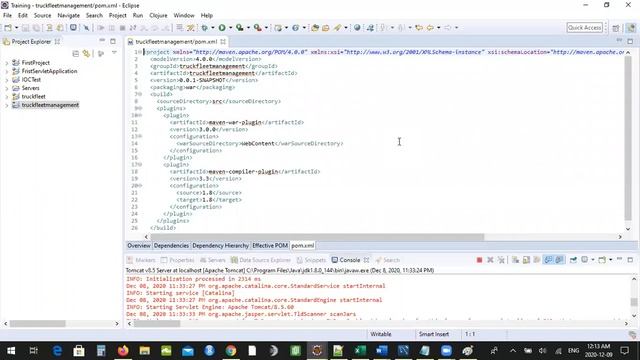Click the Run with coverage toolbar icon

click(x=240, y=28)
